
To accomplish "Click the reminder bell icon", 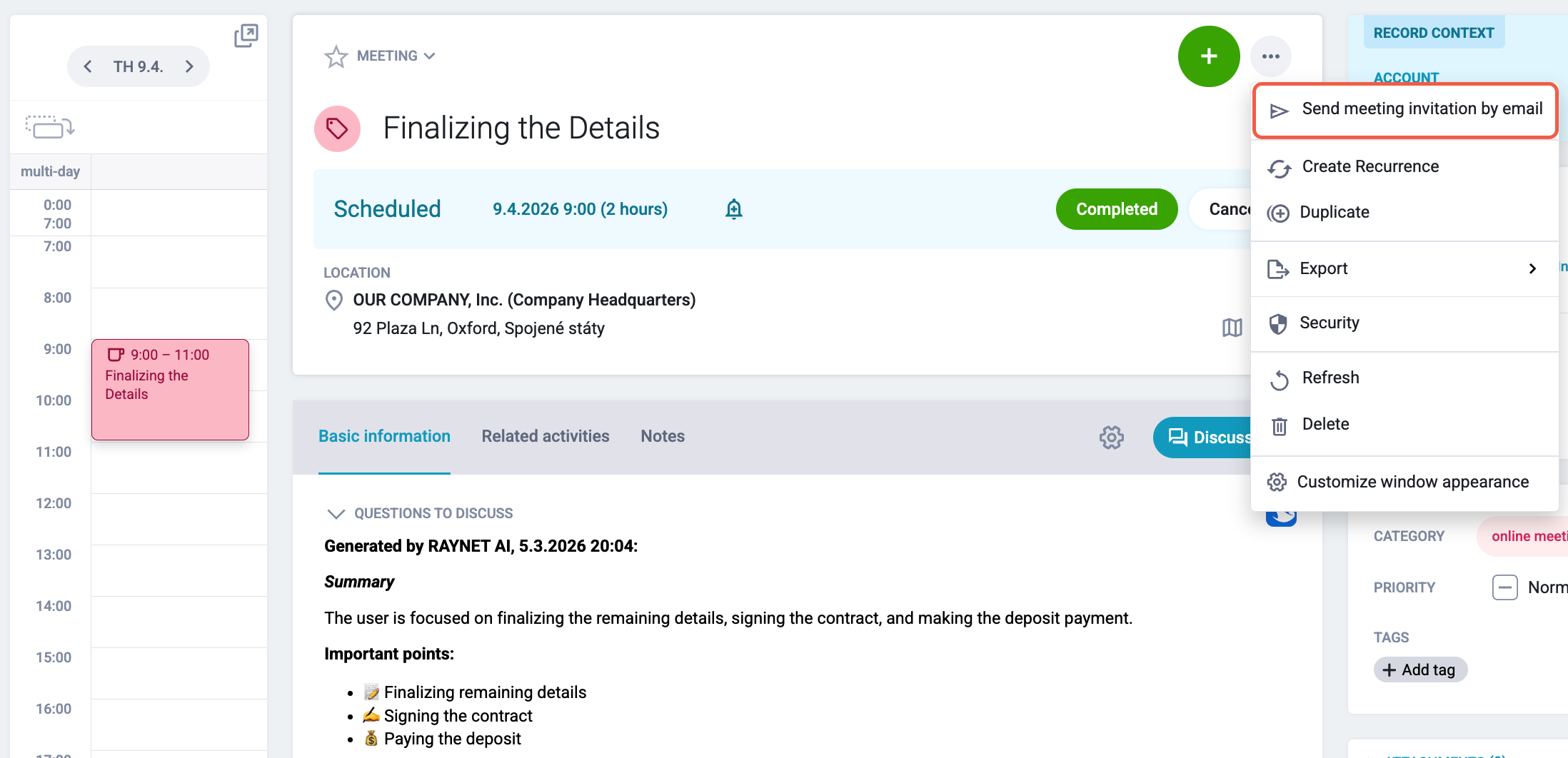I will click(x=734, y=209).
